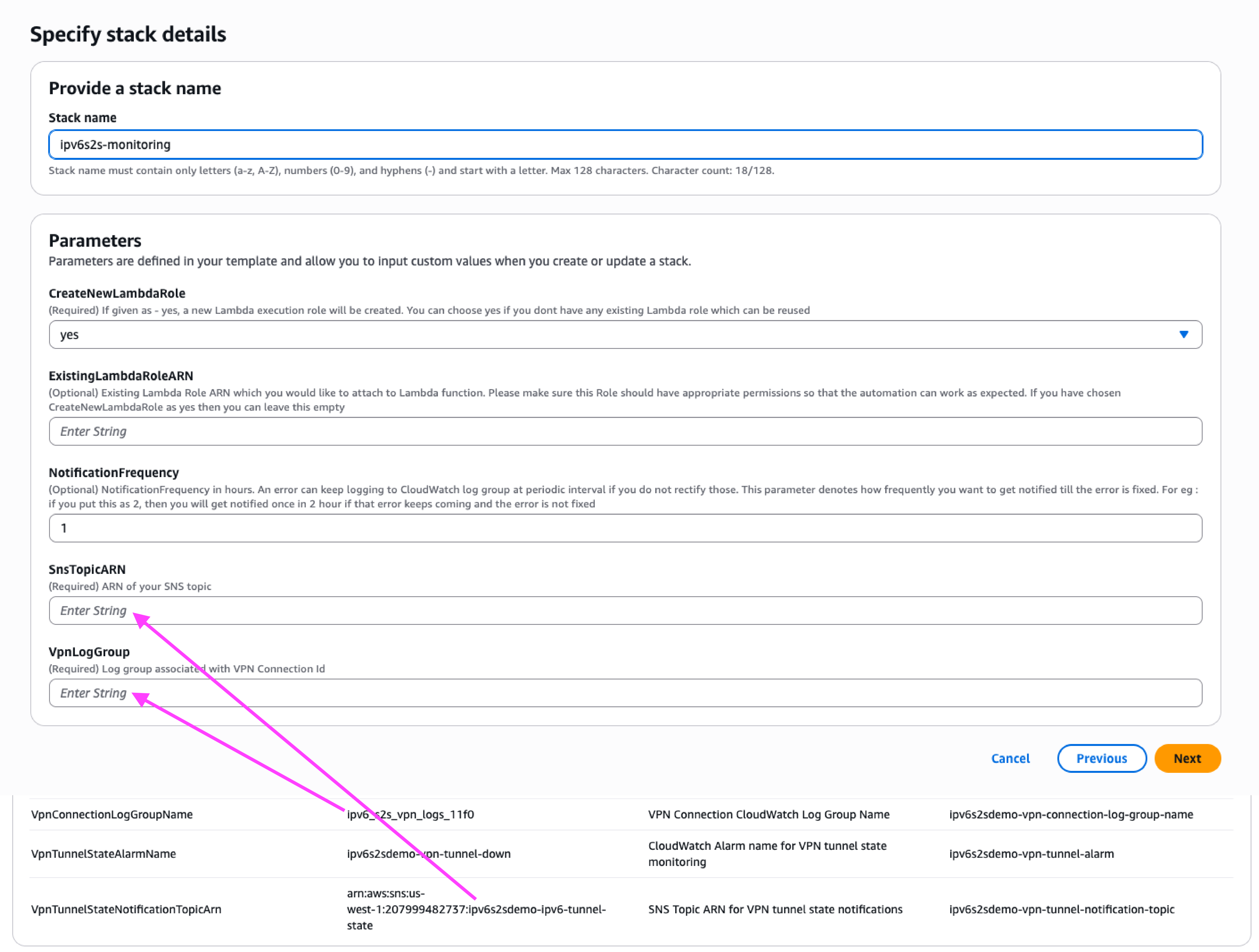Click the Parameters section heading

point(95,241)
